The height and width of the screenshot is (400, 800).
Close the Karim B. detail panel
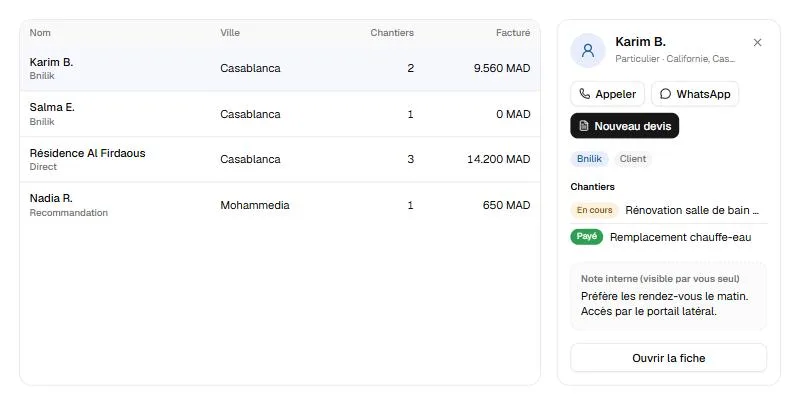click(x=757, y=42)
